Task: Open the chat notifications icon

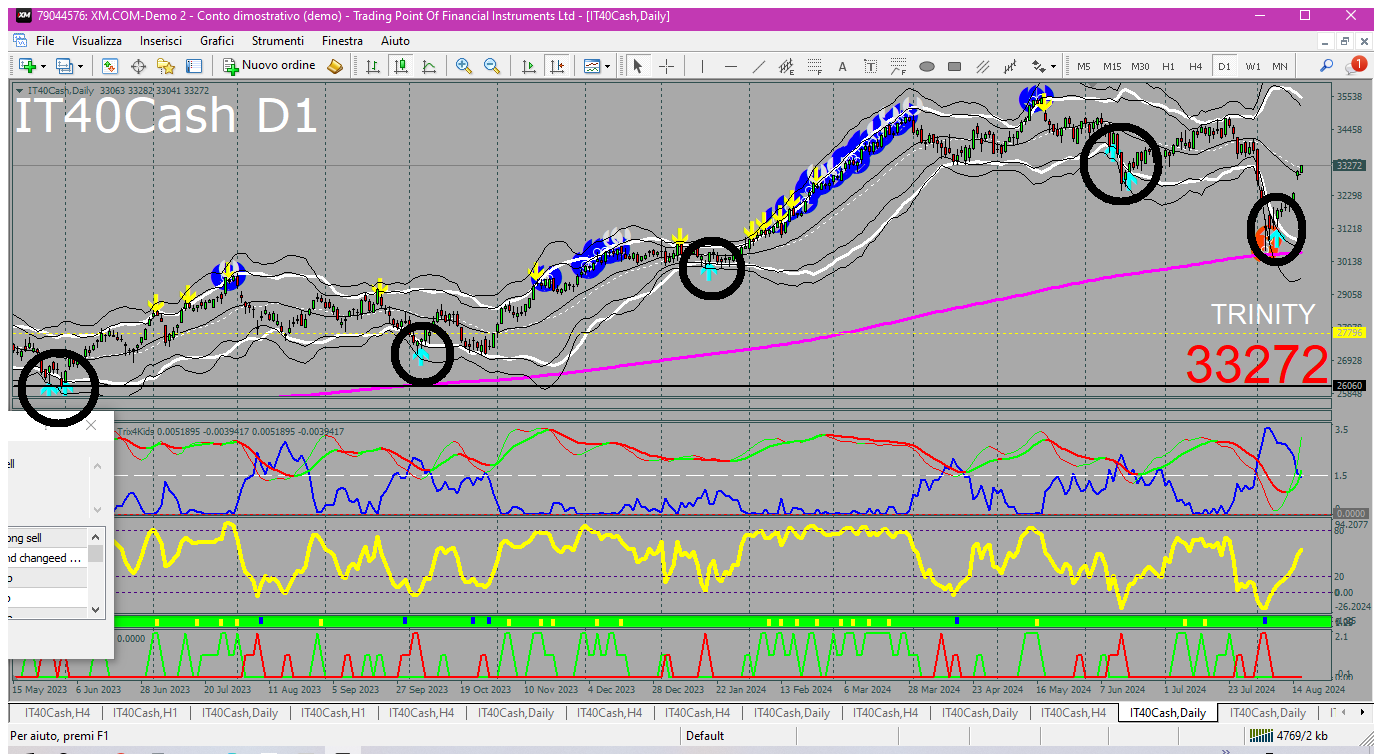Action: point(1356,65)
